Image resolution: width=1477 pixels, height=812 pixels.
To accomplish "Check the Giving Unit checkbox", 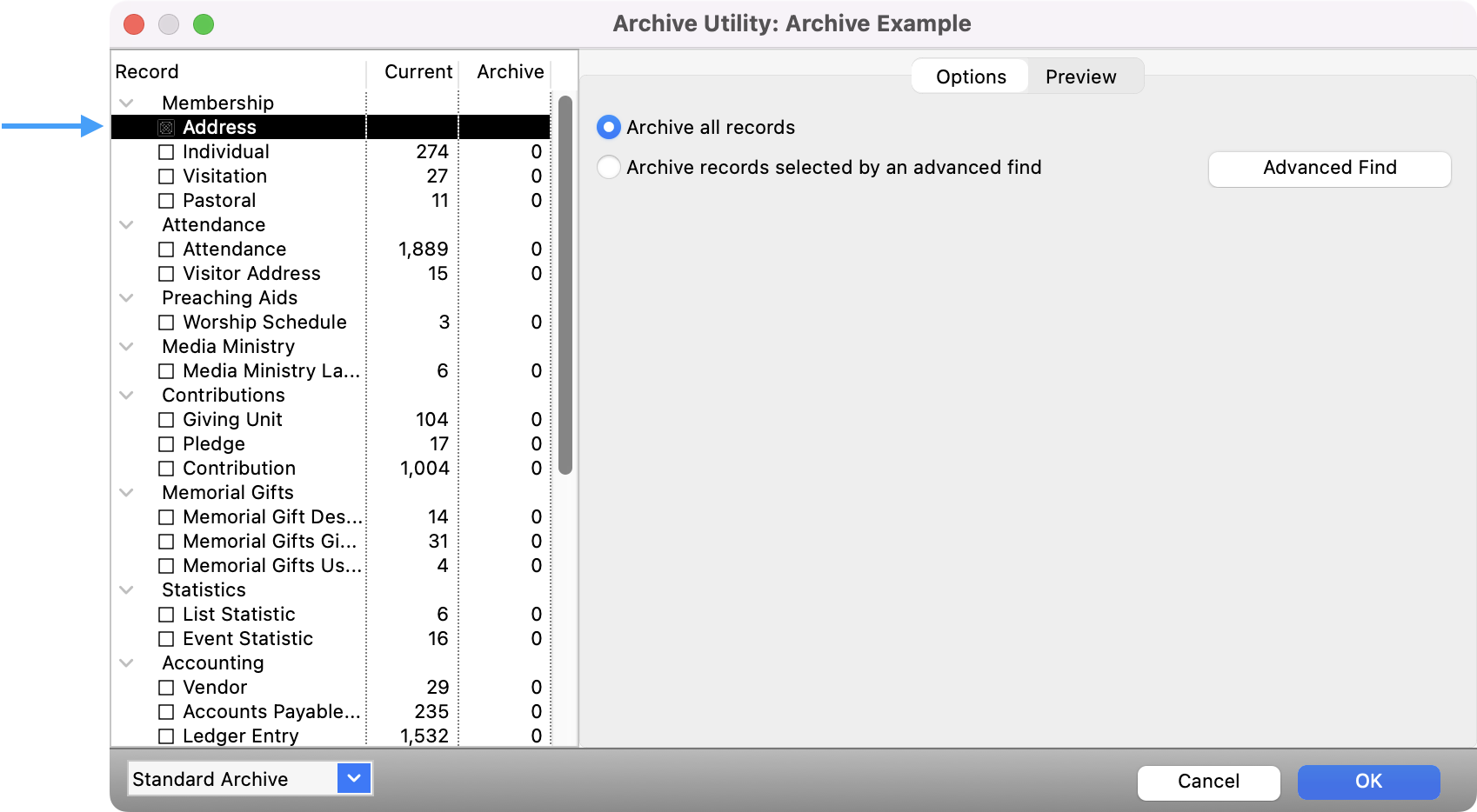I will (x=166, y=419).
